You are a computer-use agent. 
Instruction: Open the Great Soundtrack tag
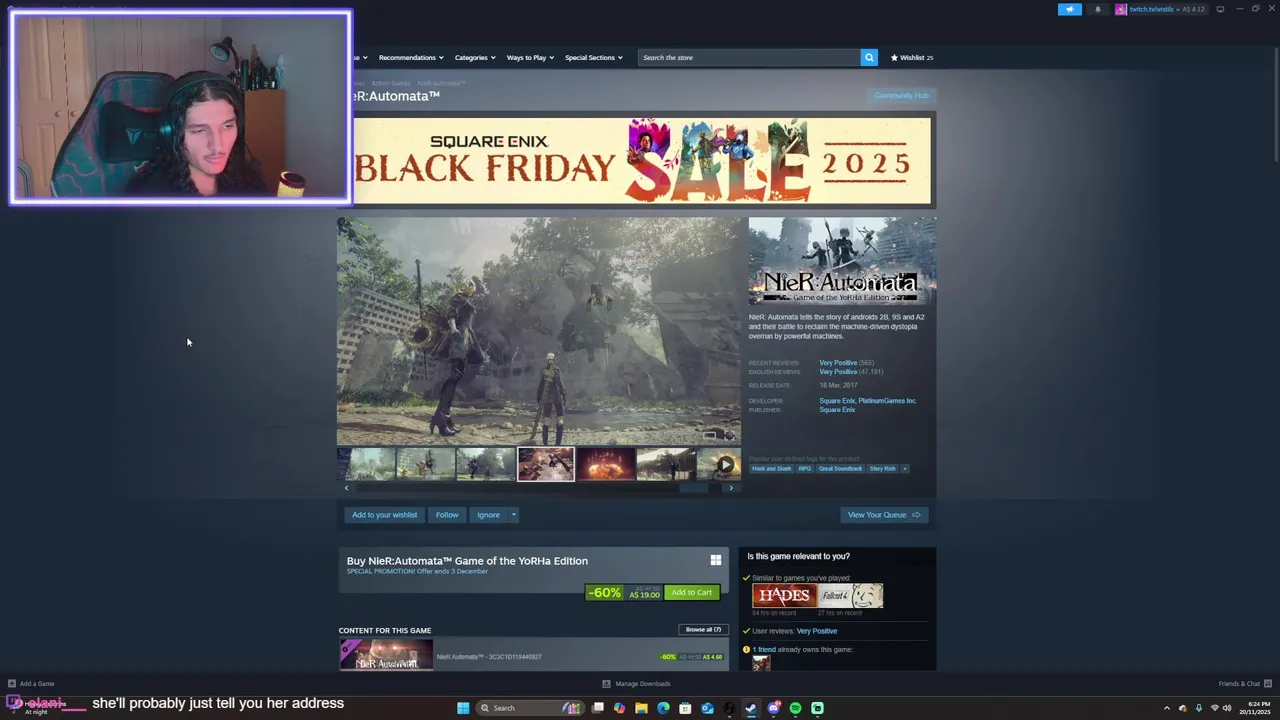coord(840,468)
